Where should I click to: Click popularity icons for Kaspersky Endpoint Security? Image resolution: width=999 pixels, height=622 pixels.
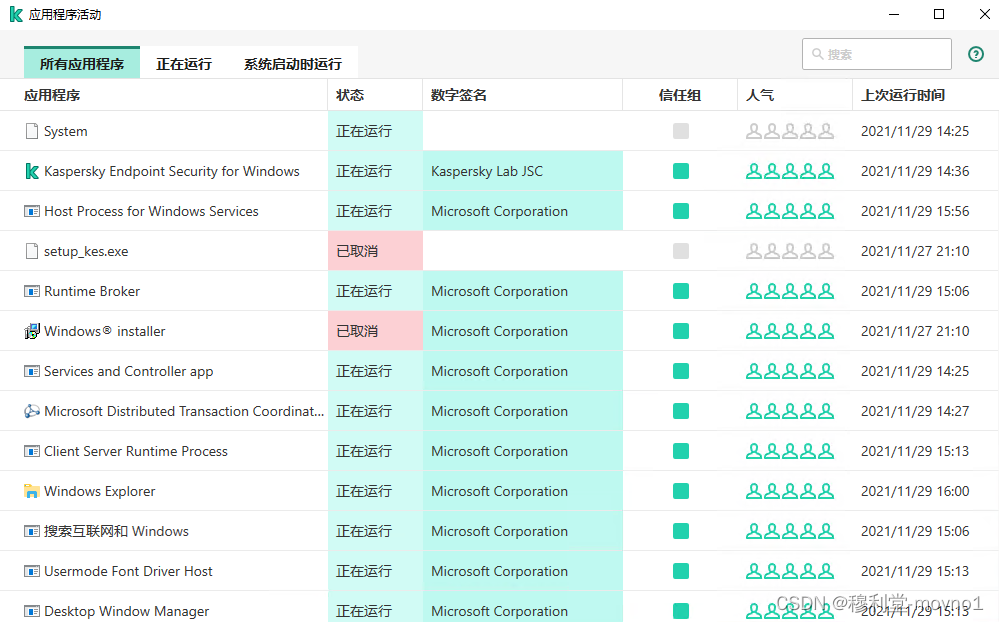coord(789,171)
